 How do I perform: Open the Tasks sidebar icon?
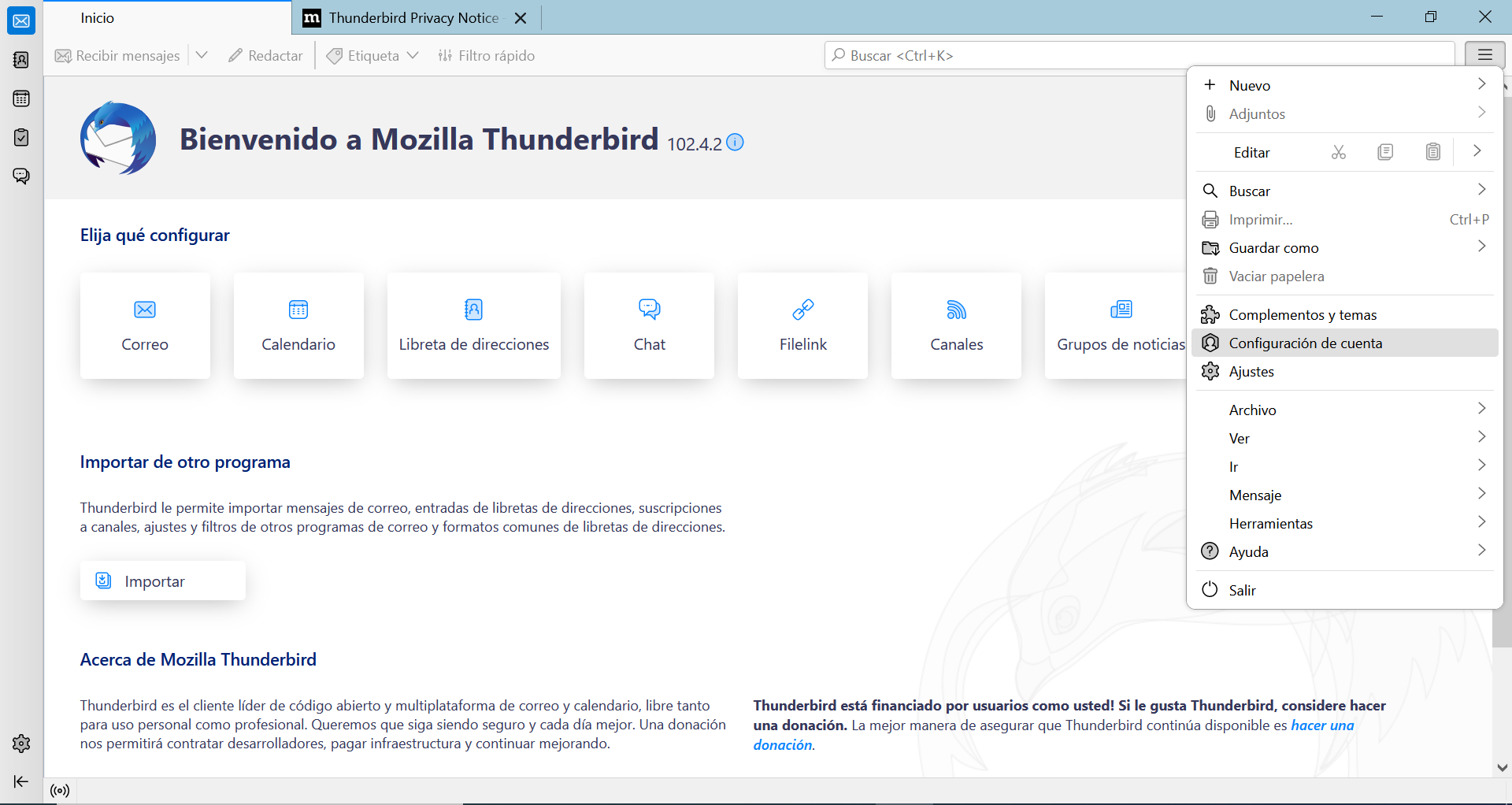point(21,137)
